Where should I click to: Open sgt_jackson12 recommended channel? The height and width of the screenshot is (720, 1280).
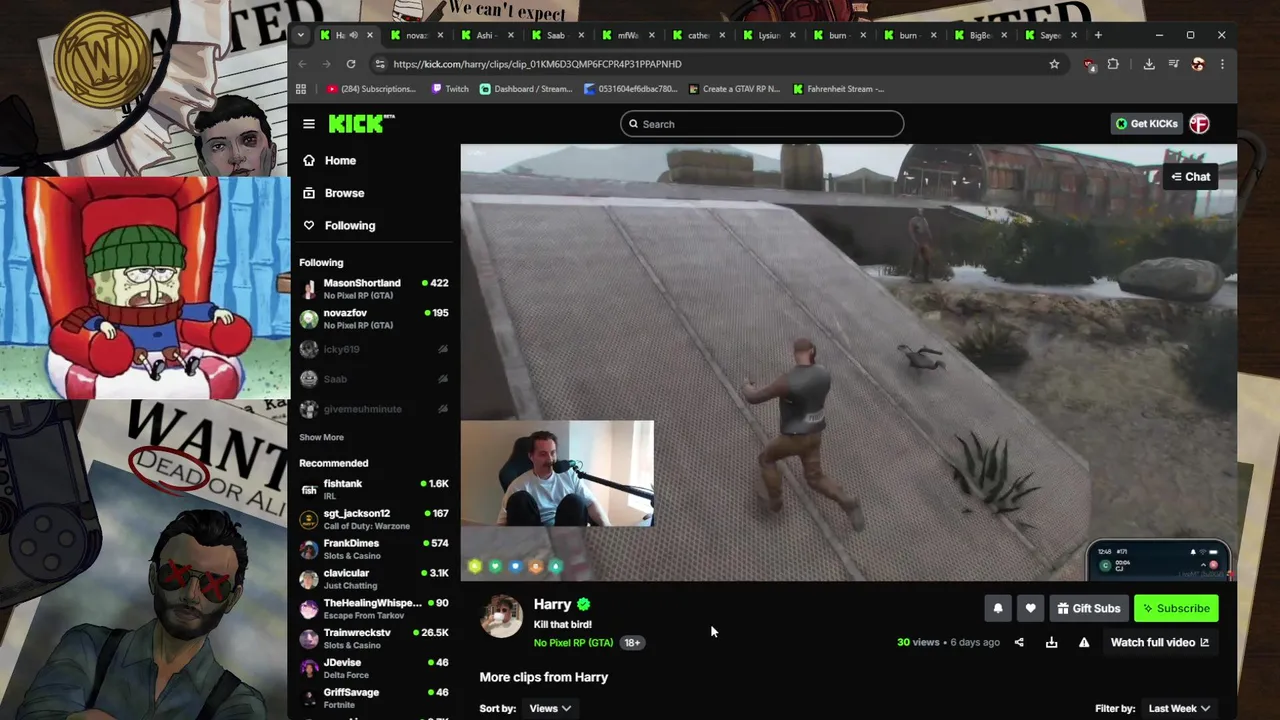[373, 519]
